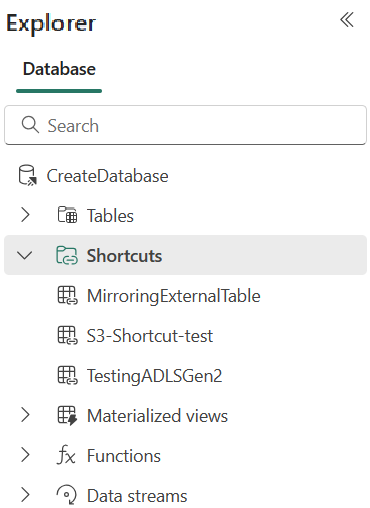Viewport: 370px width, 508px height.
Task: Expand the Data streams chevron
Action: 25,495
